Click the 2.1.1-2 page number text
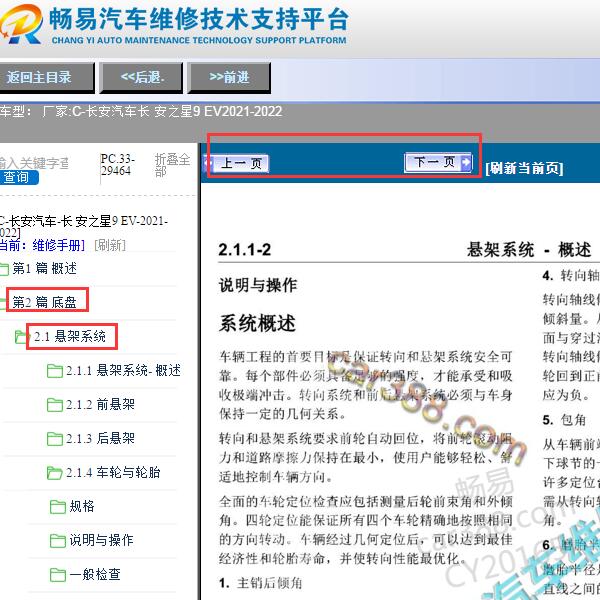Screen dimensions: 600x600 pyautogui.click(x=245, y=250)
